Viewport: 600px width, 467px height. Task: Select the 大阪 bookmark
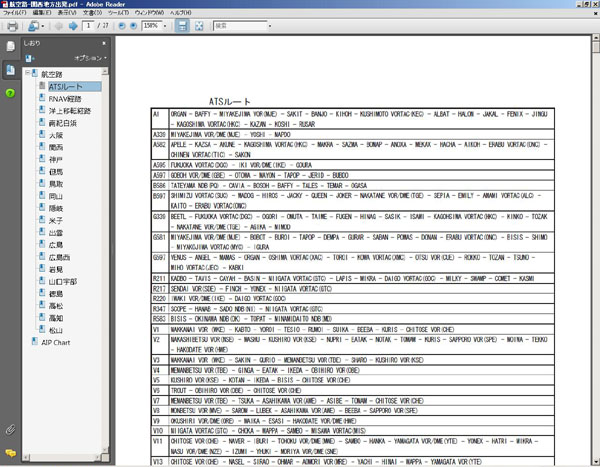(56, 135)
